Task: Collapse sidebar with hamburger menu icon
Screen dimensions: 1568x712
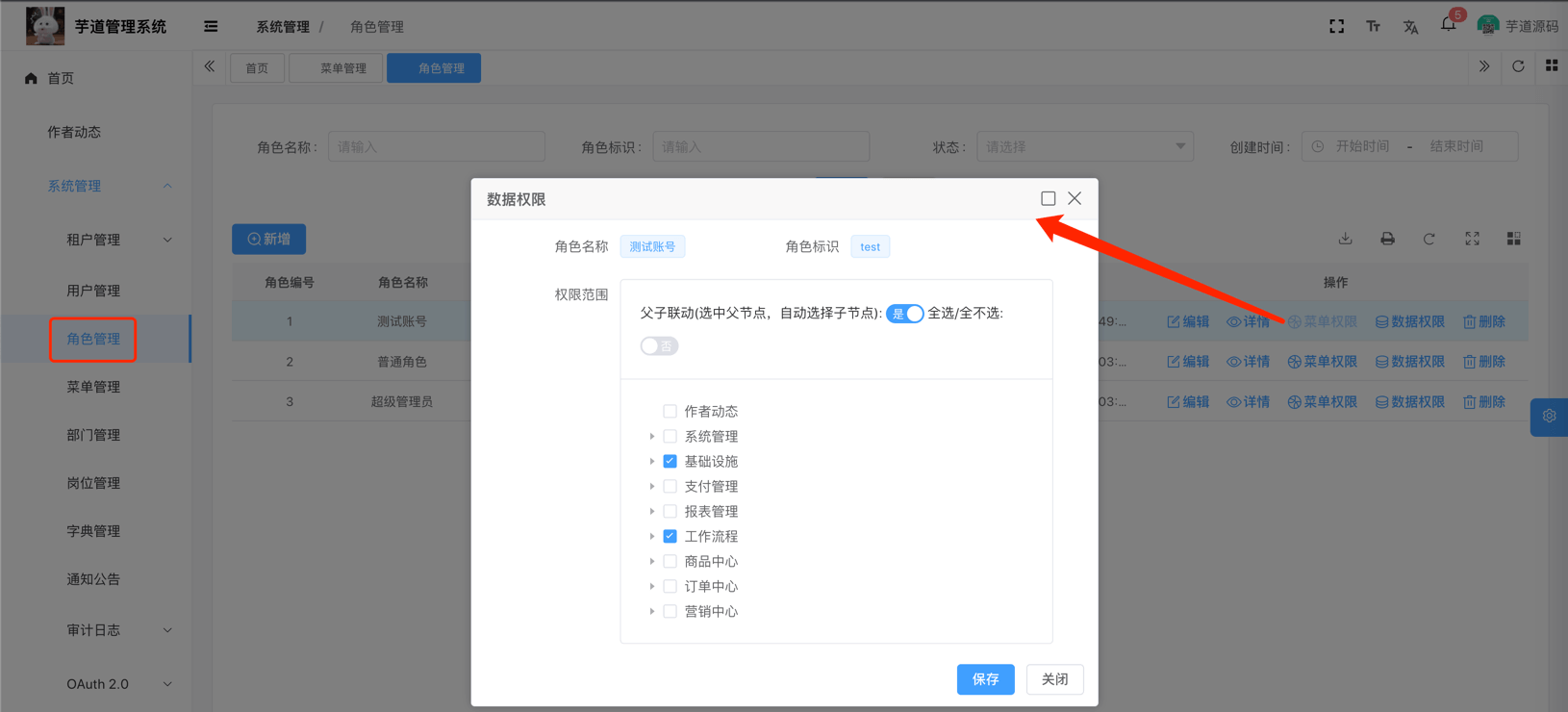Action: point(211,26)
